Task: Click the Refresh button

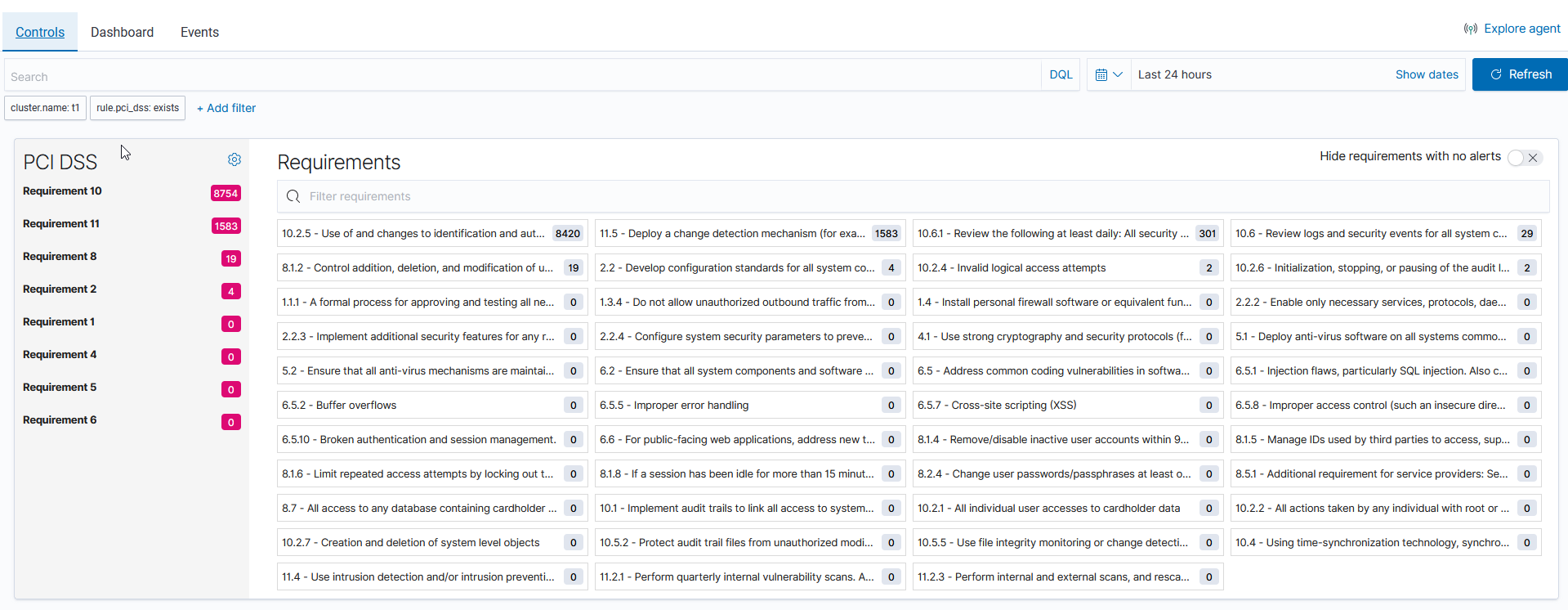Action: (x=1520, y=74)
